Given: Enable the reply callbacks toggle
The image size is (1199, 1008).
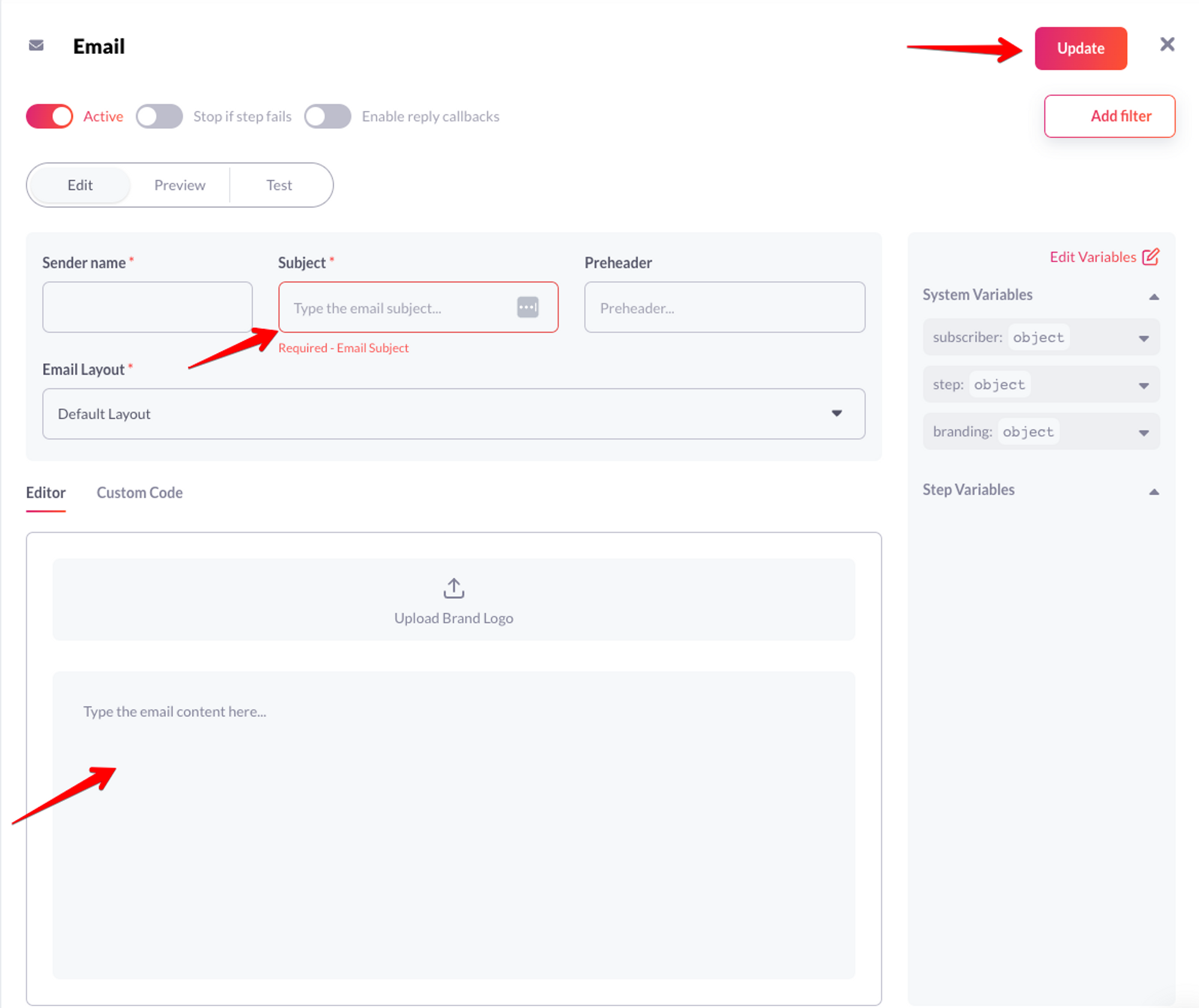Looking at the screenshot, I should (327, 116).
